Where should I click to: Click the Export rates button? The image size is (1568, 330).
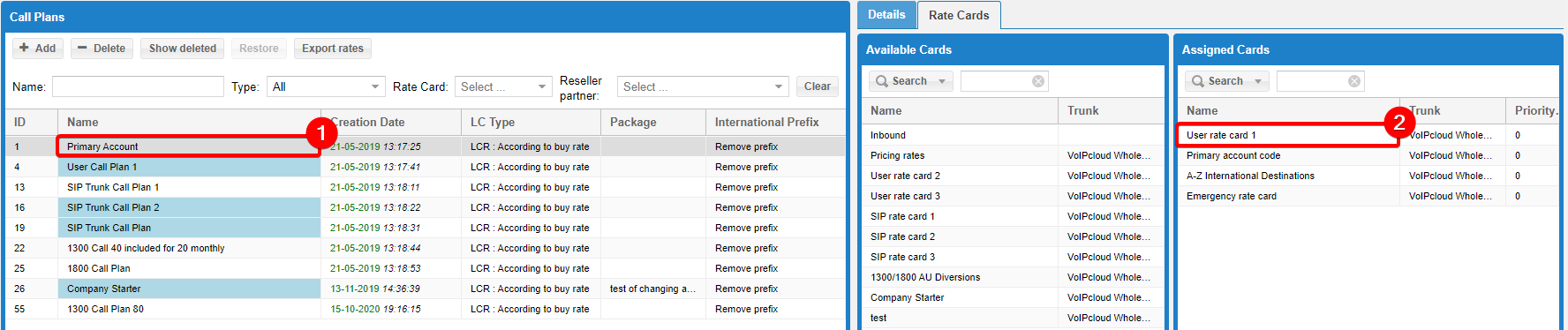click(x=333, y=49)
